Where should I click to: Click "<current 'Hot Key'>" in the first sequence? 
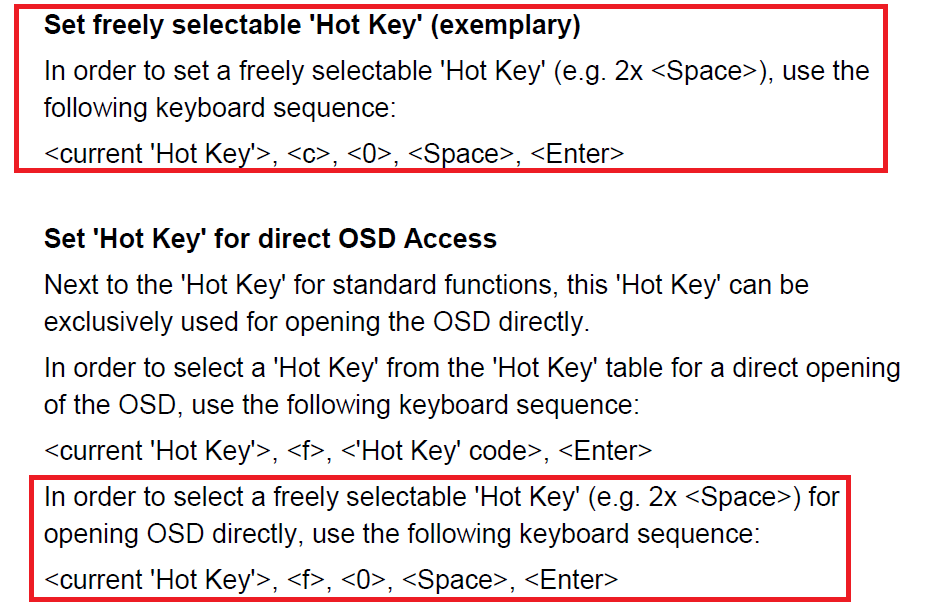coord(157,154)
